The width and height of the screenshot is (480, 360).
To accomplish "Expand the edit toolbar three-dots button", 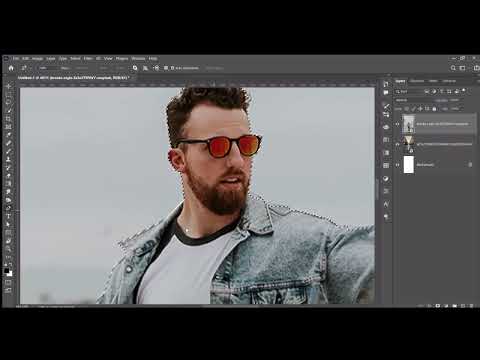I will point(9,257).
